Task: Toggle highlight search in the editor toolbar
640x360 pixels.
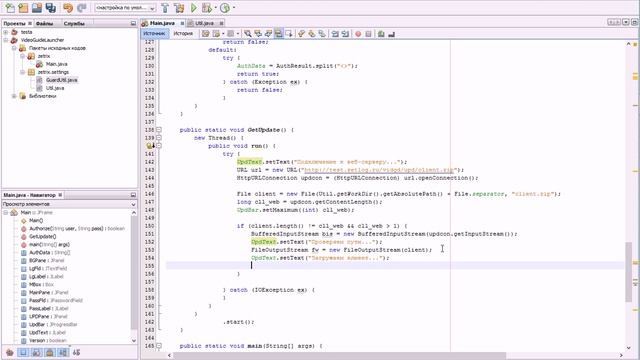Action: point(278,34)
